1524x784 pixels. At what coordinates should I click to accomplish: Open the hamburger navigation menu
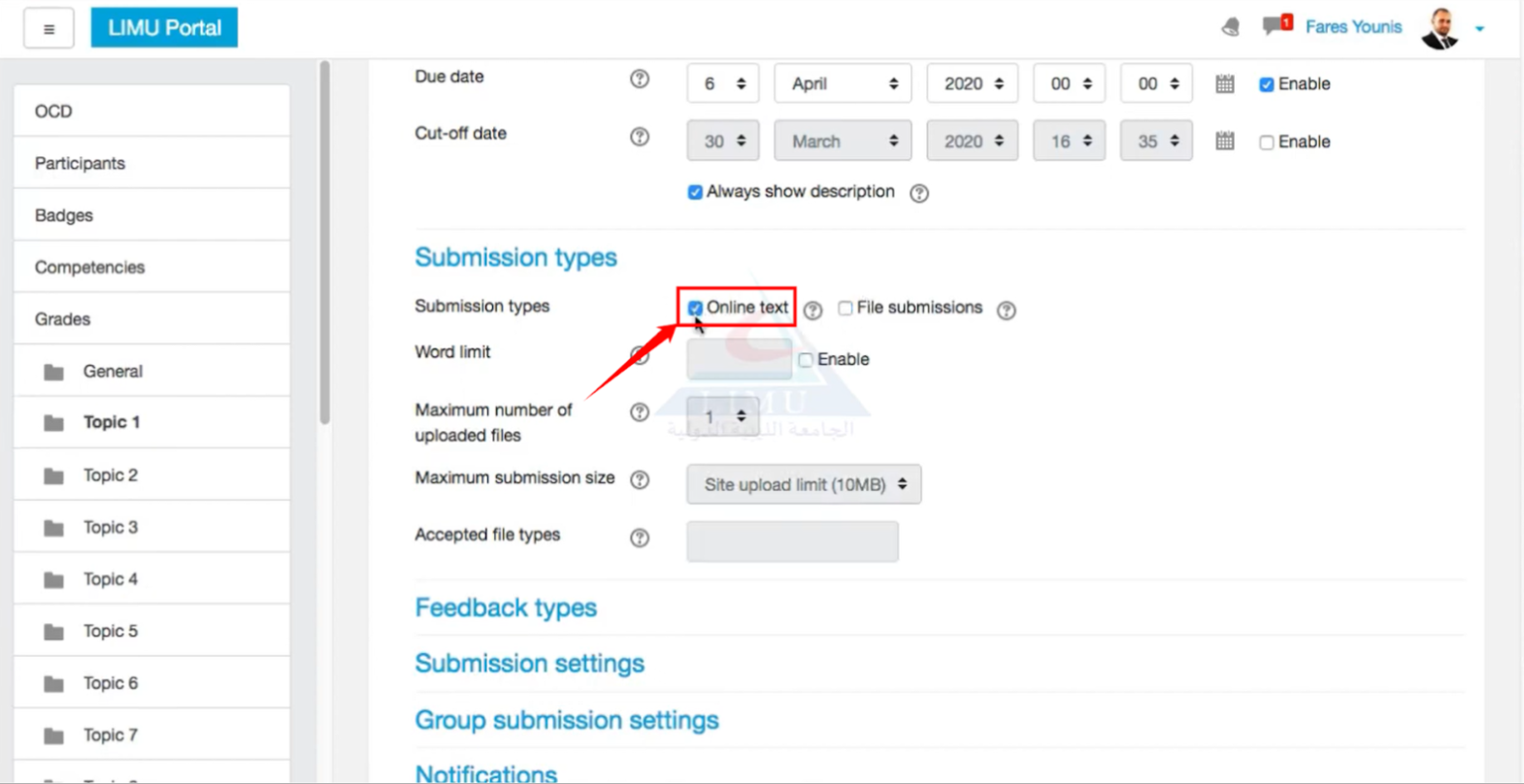pyautogui.click(x=49, y=28)
